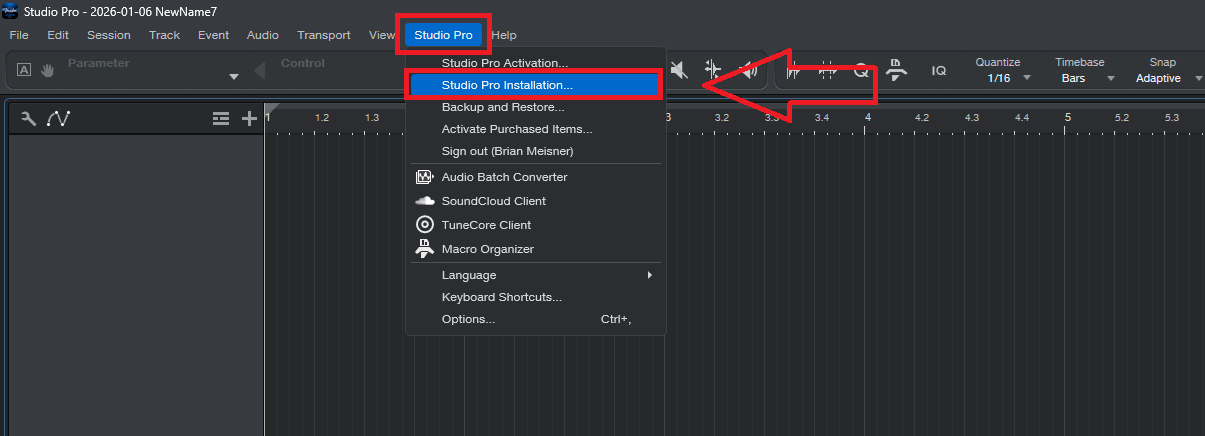Select Backup and Restore entry
The image size is (1205, 436).
(503, 107)
